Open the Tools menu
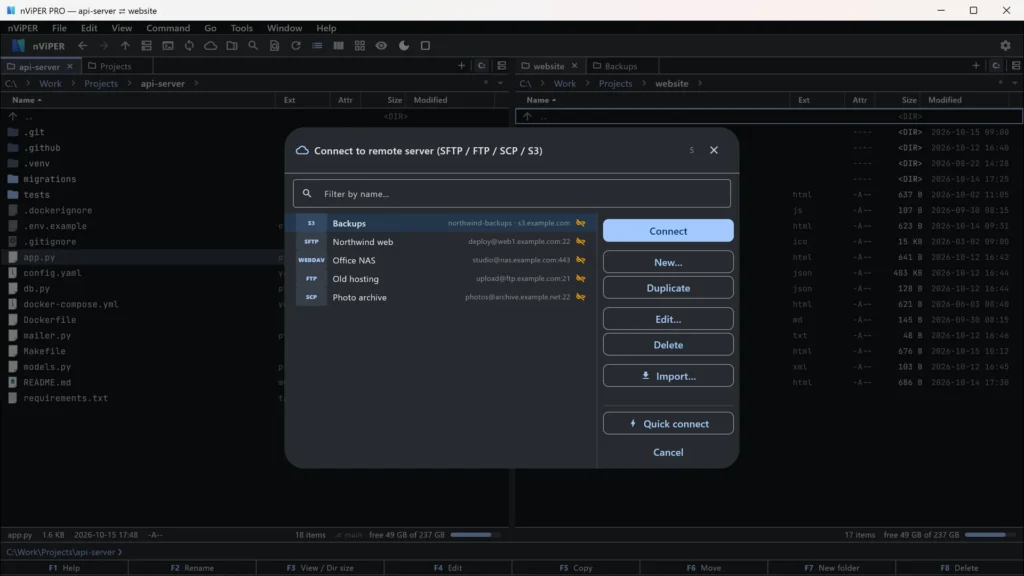1024x576 pixels. point(242,28)
